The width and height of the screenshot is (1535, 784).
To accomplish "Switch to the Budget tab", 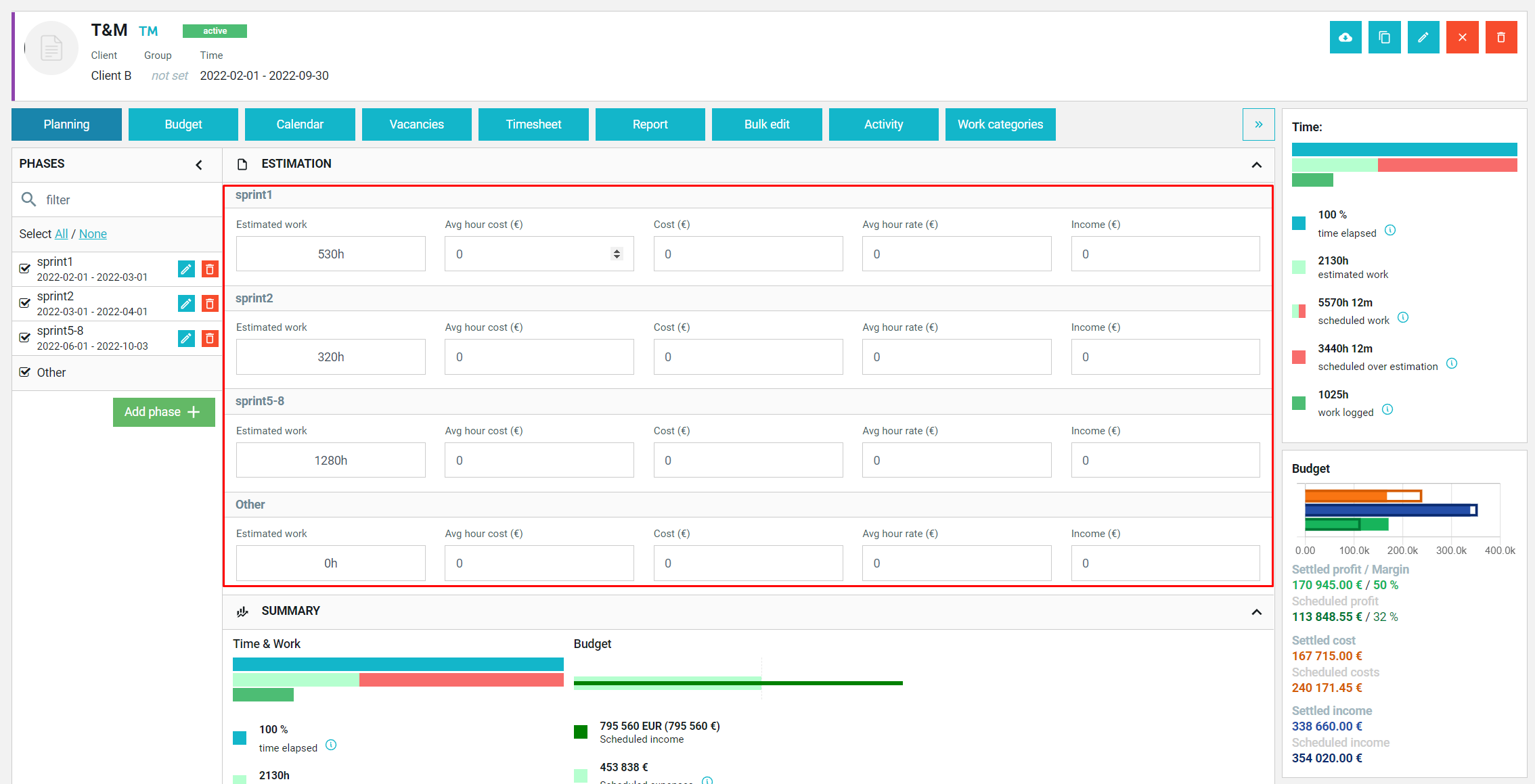I will 183,124.
